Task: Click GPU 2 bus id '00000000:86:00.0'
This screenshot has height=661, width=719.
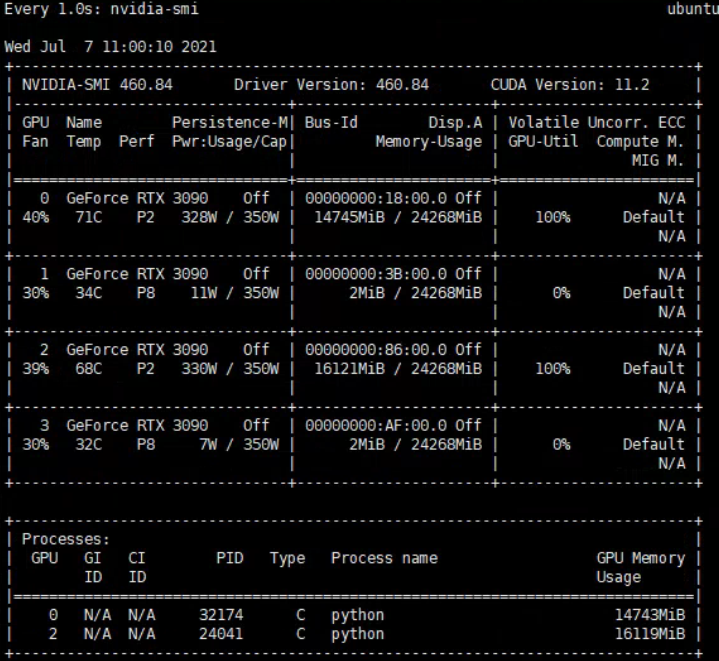Action: click(x=376, y=350)
